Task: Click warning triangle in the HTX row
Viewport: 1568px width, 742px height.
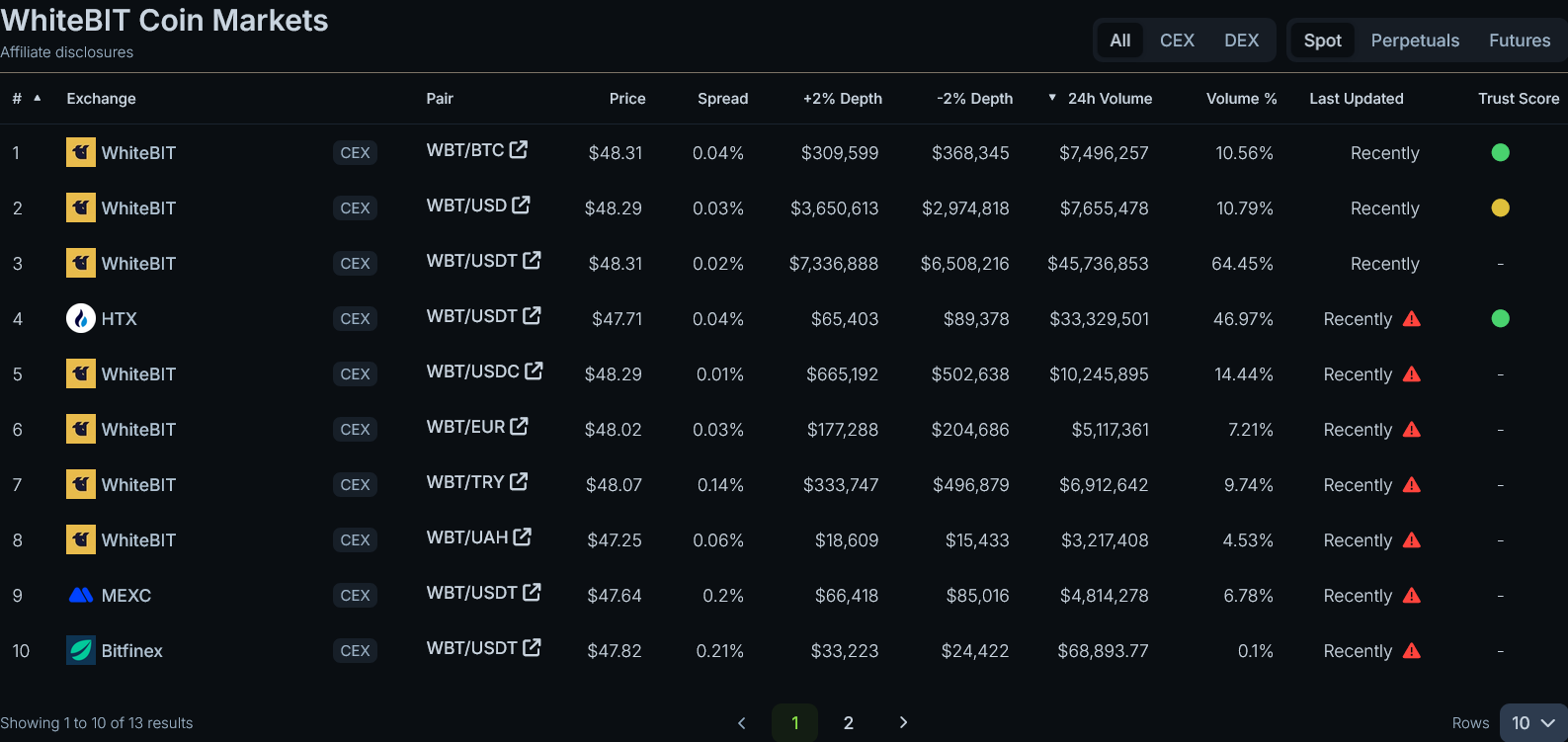Action: click(1412, 318)
